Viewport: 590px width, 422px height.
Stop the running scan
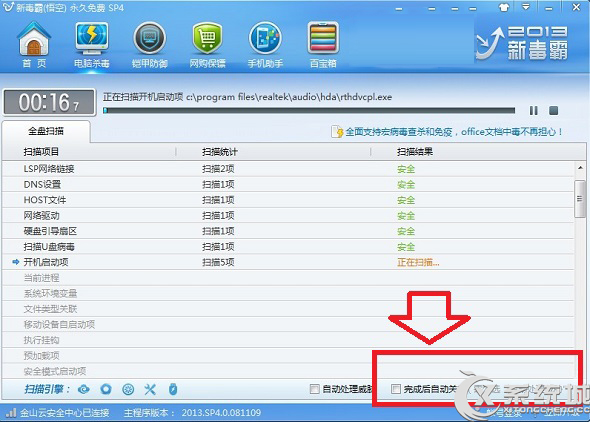(553, 111)
